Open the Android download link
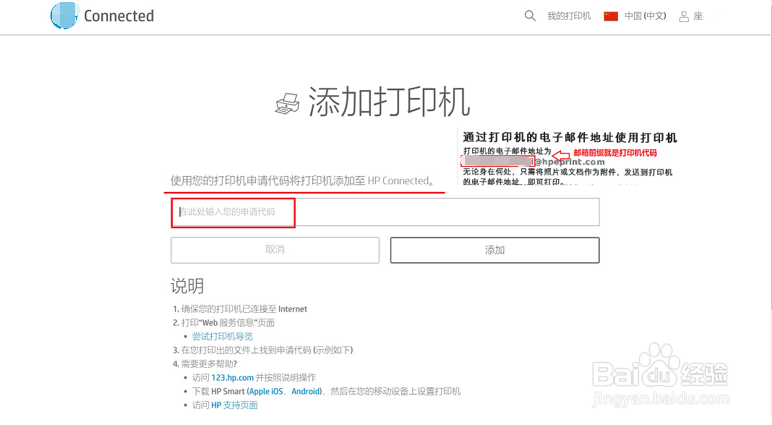772x425 pixels. 306,392
